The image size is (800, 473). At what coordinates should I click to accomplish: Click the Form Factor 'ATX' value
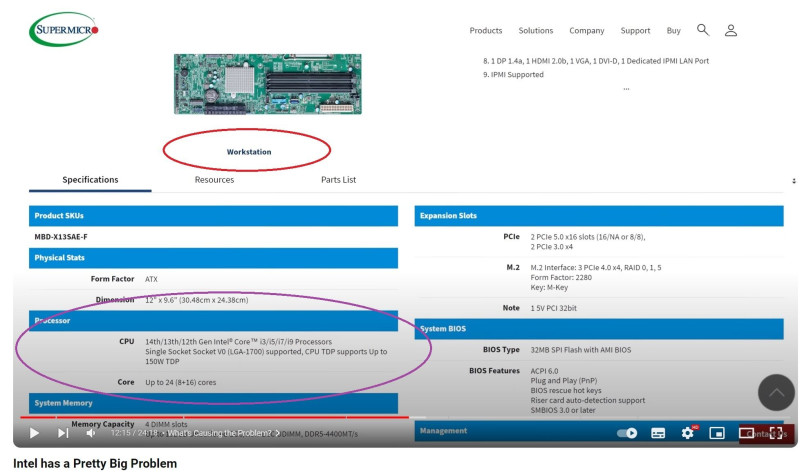(x=151, y=279)
